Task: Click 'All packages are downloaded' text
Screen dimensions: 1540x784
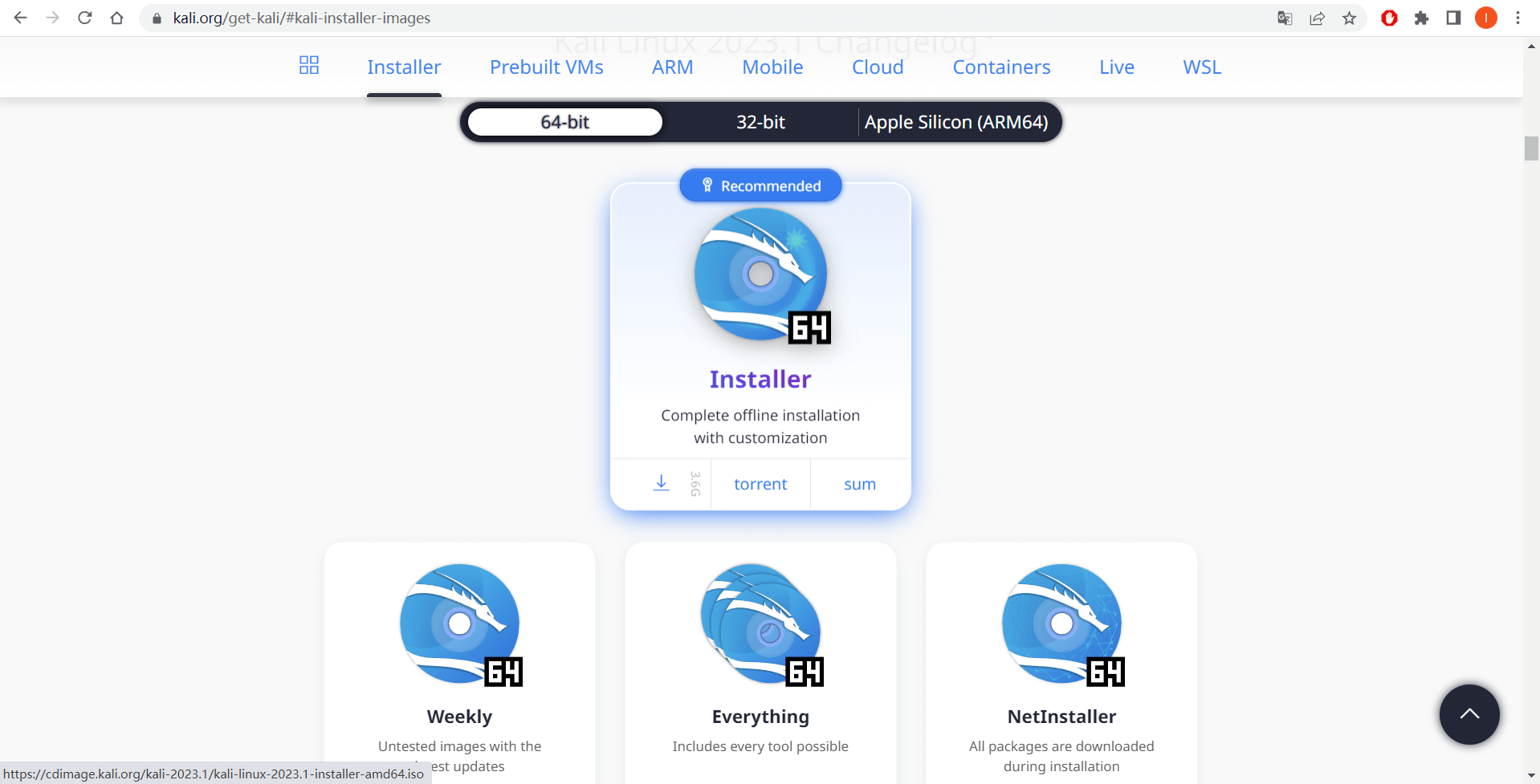Action: coord(1061,746)
